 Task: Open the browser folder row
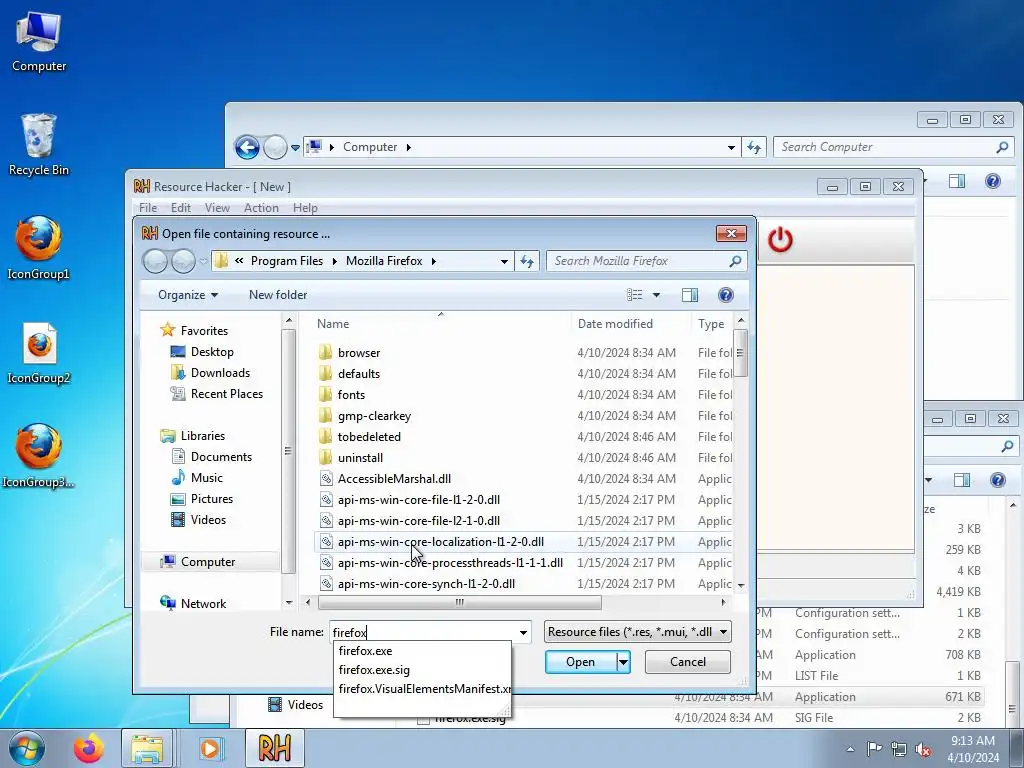(x=522, y=353)
